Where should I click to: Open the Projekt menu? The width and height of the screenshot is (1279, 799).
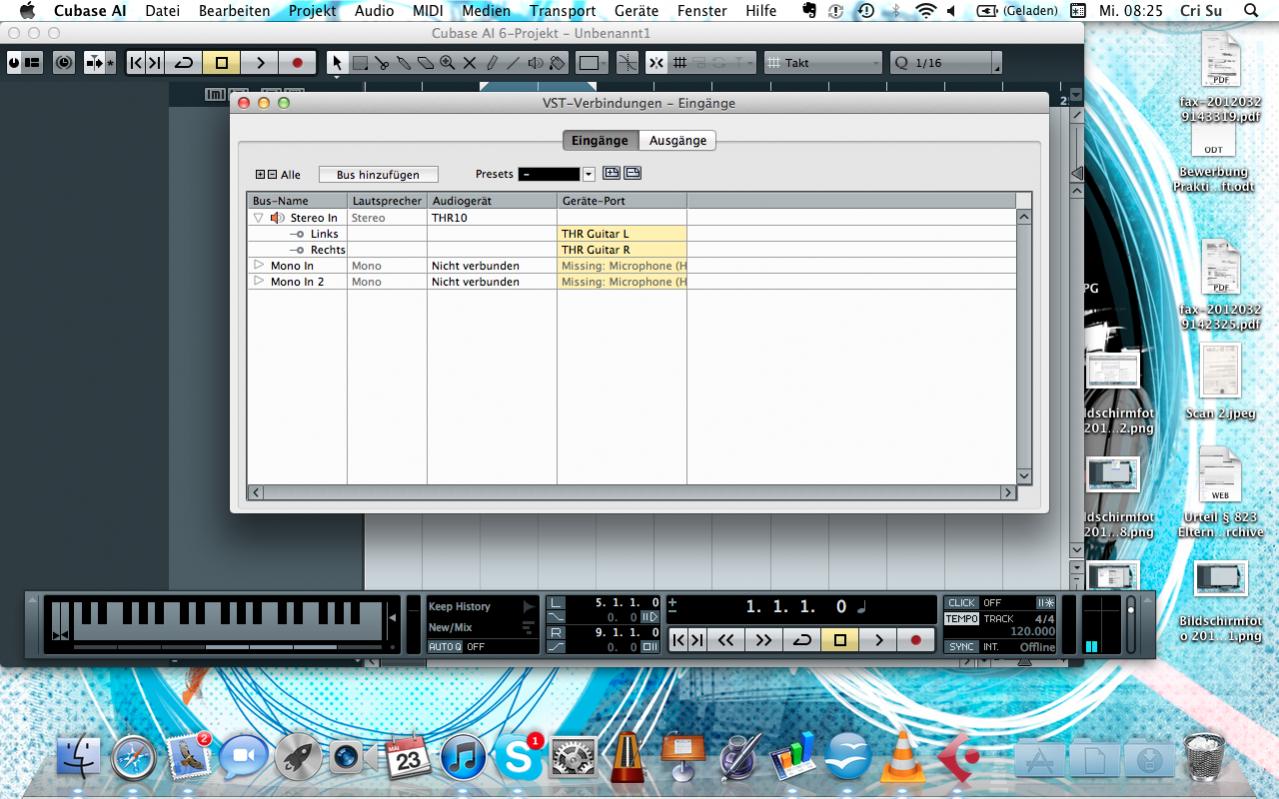click(312, 11)
